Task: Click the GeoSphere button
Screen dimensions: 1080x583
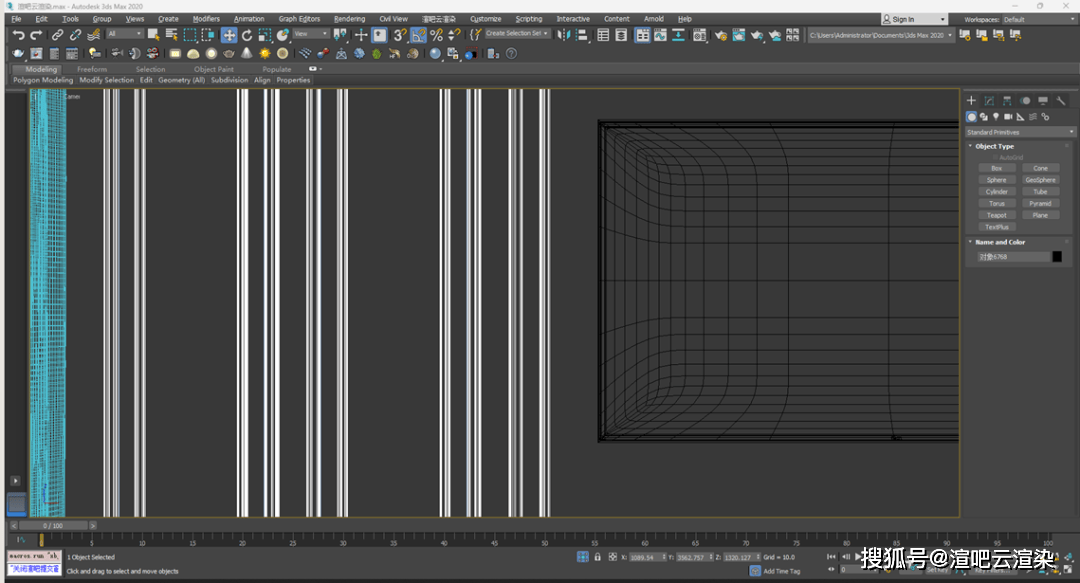Action: click(1040, 180)
